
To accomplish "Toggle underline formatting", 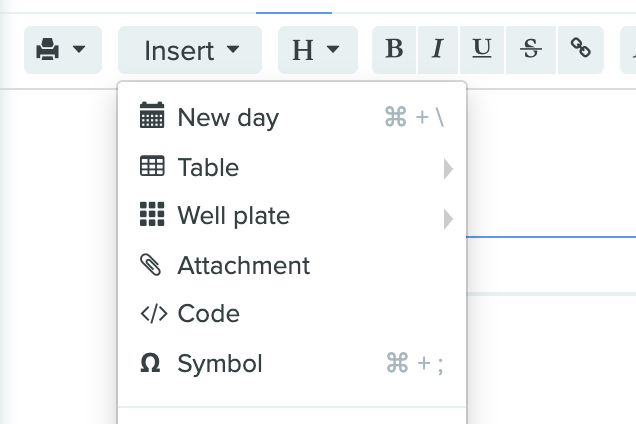I will [482, 50].
